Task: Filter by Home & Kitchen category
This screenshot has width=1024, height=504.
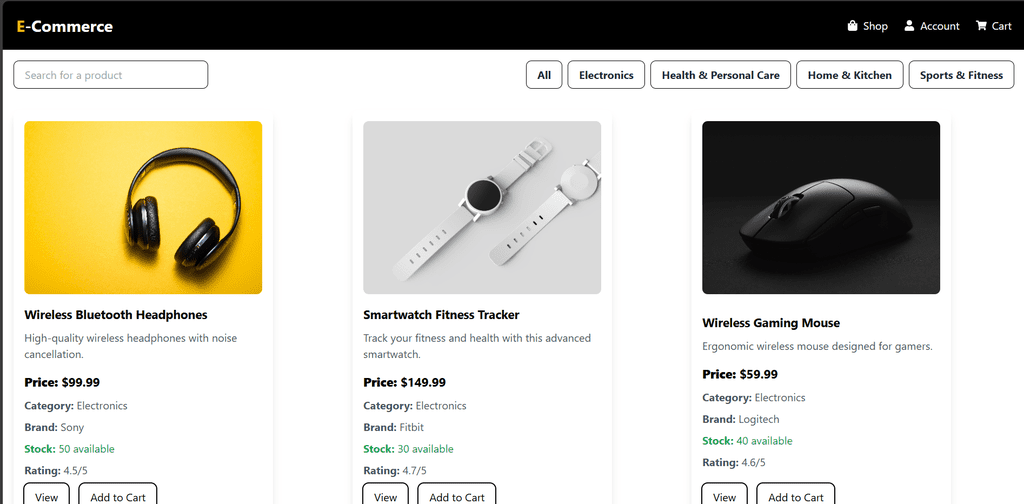Action: pos(849,75)
